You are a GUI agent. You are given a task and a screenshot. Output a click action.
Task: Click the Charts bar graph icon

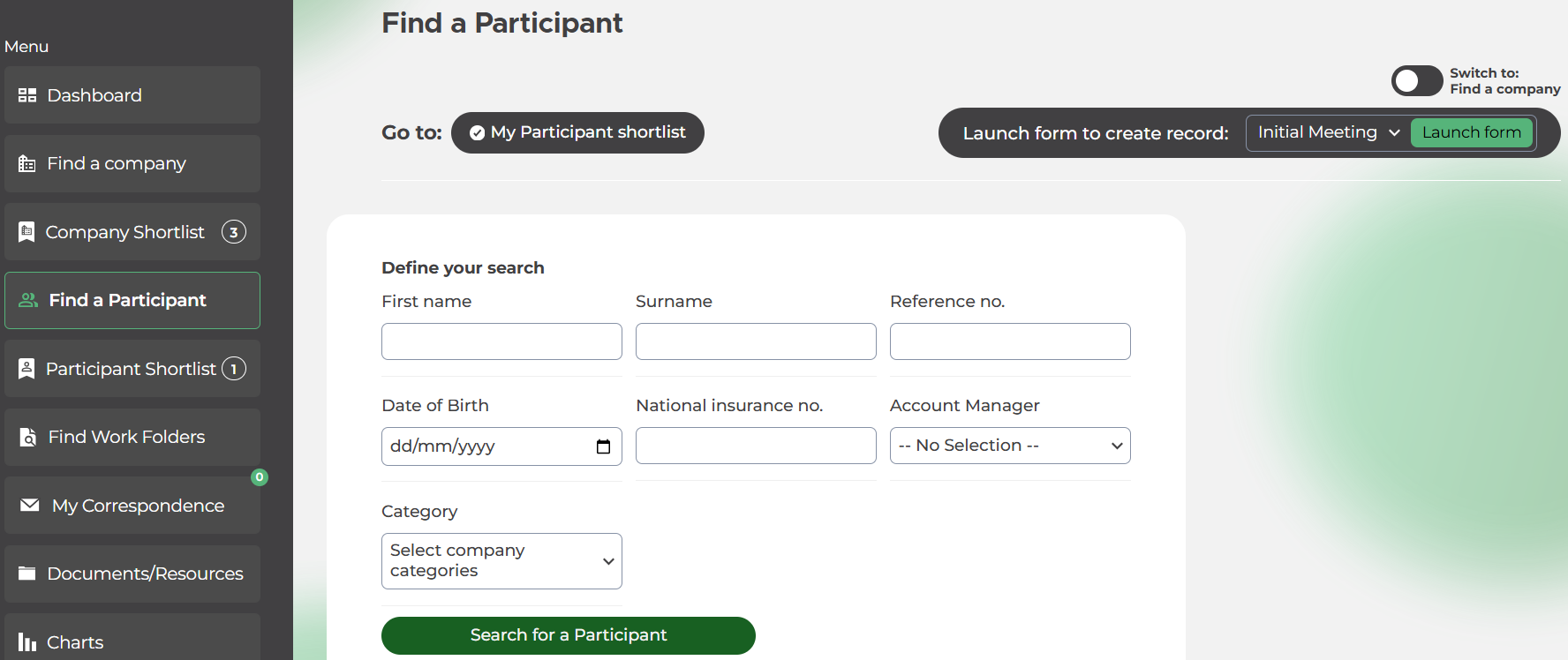point(27,642)
